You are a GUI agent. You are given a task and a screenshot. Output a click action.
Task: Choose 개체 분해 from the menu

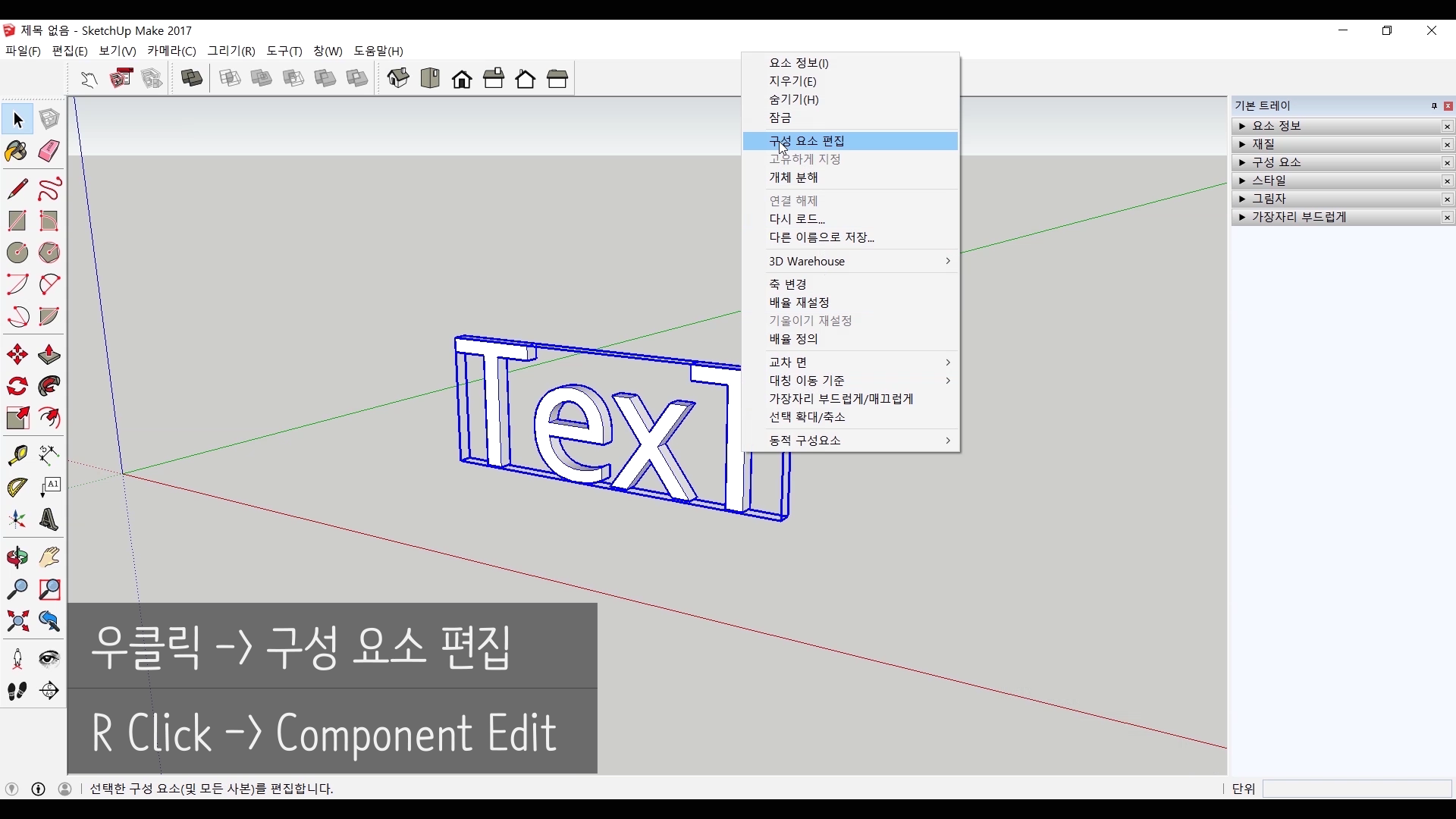click(793, 177)
